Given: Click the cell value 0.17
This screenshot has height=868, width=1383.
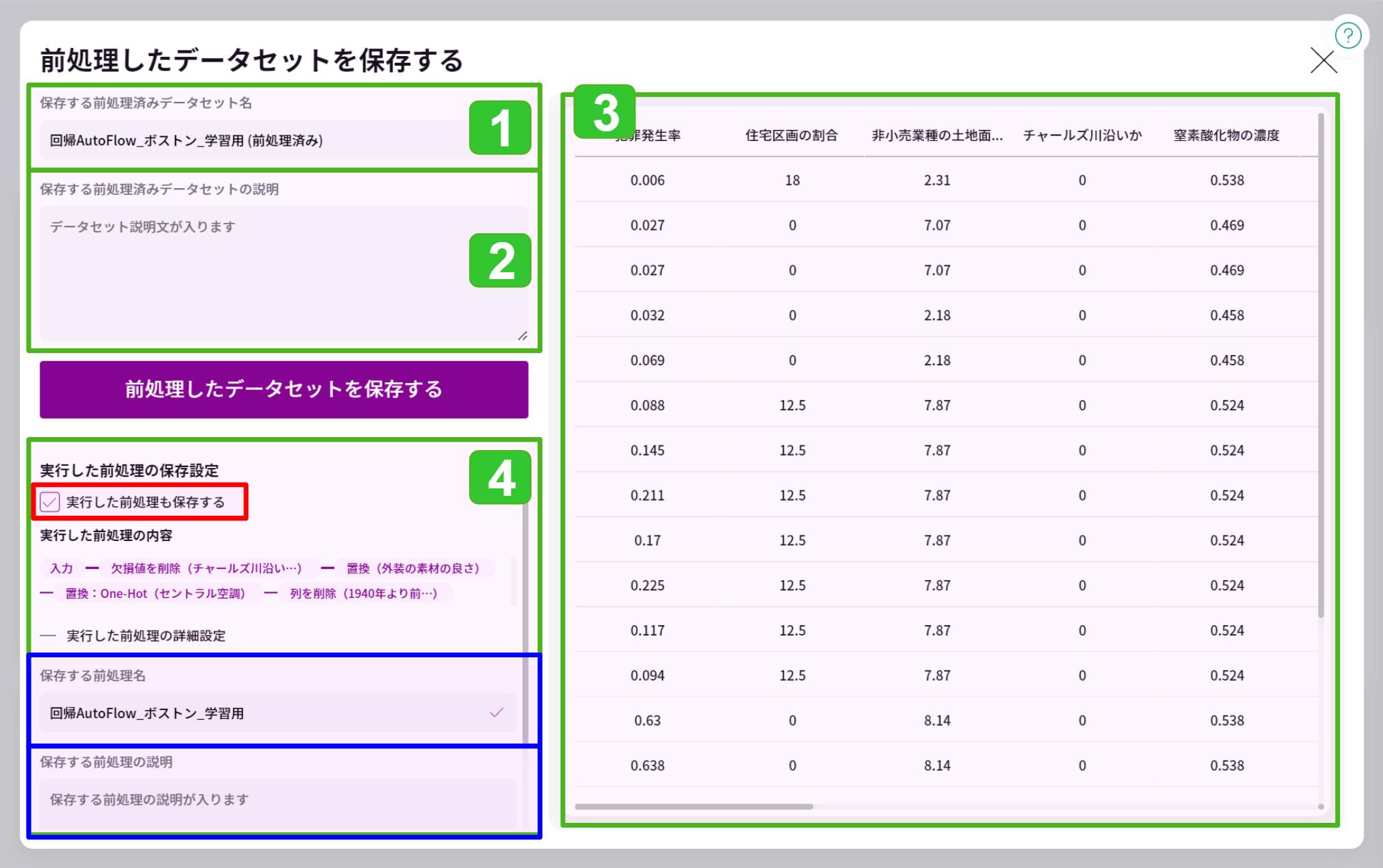Looking at the screenshot, I should pos(647,540).
